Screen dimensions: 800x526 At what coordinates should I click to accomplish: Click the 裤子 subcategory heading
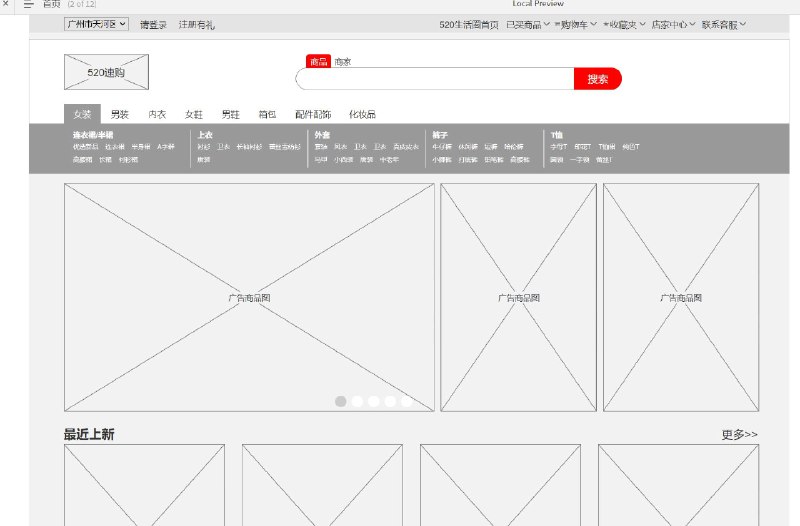tap(440, 135)
